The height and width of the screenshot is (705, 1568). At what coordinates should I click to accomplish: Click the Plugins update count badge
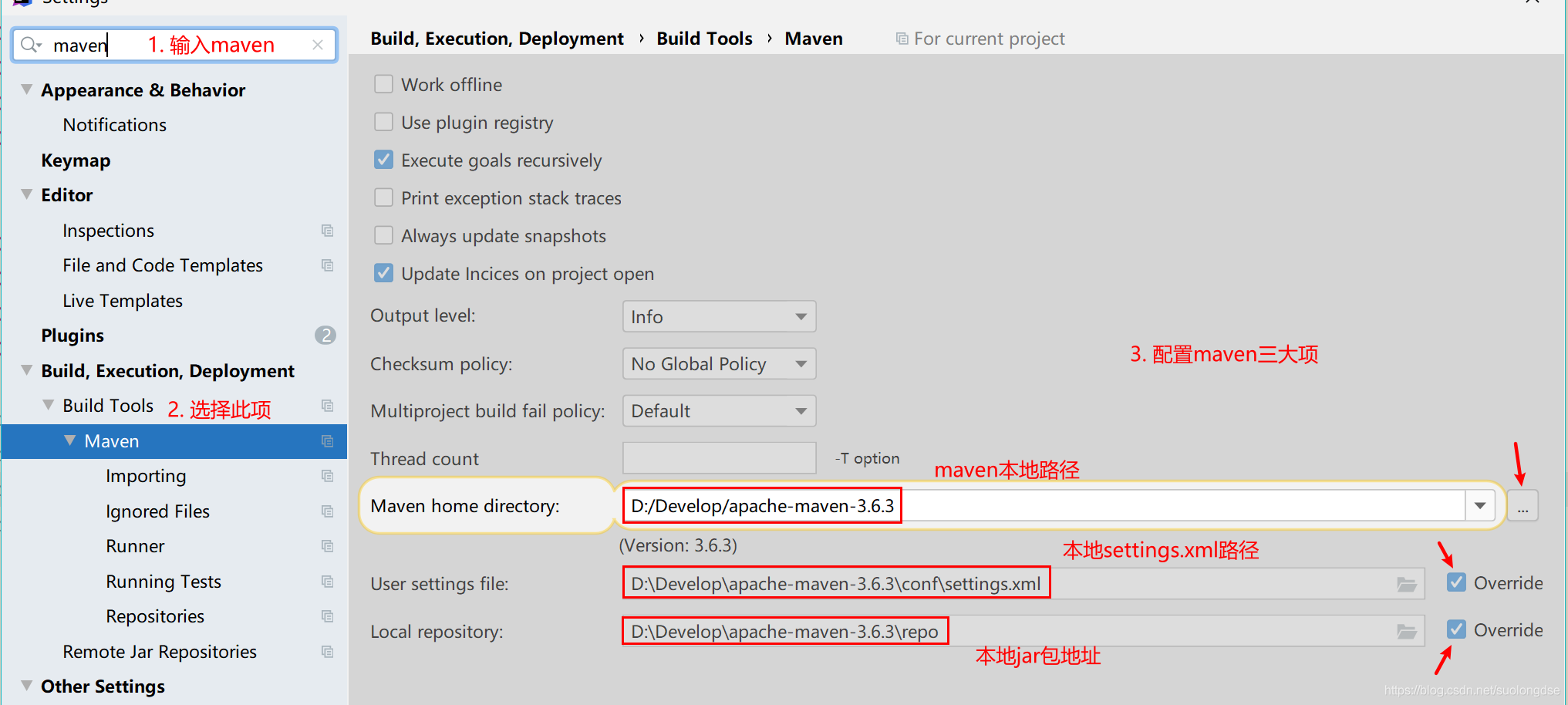(325, 335)
